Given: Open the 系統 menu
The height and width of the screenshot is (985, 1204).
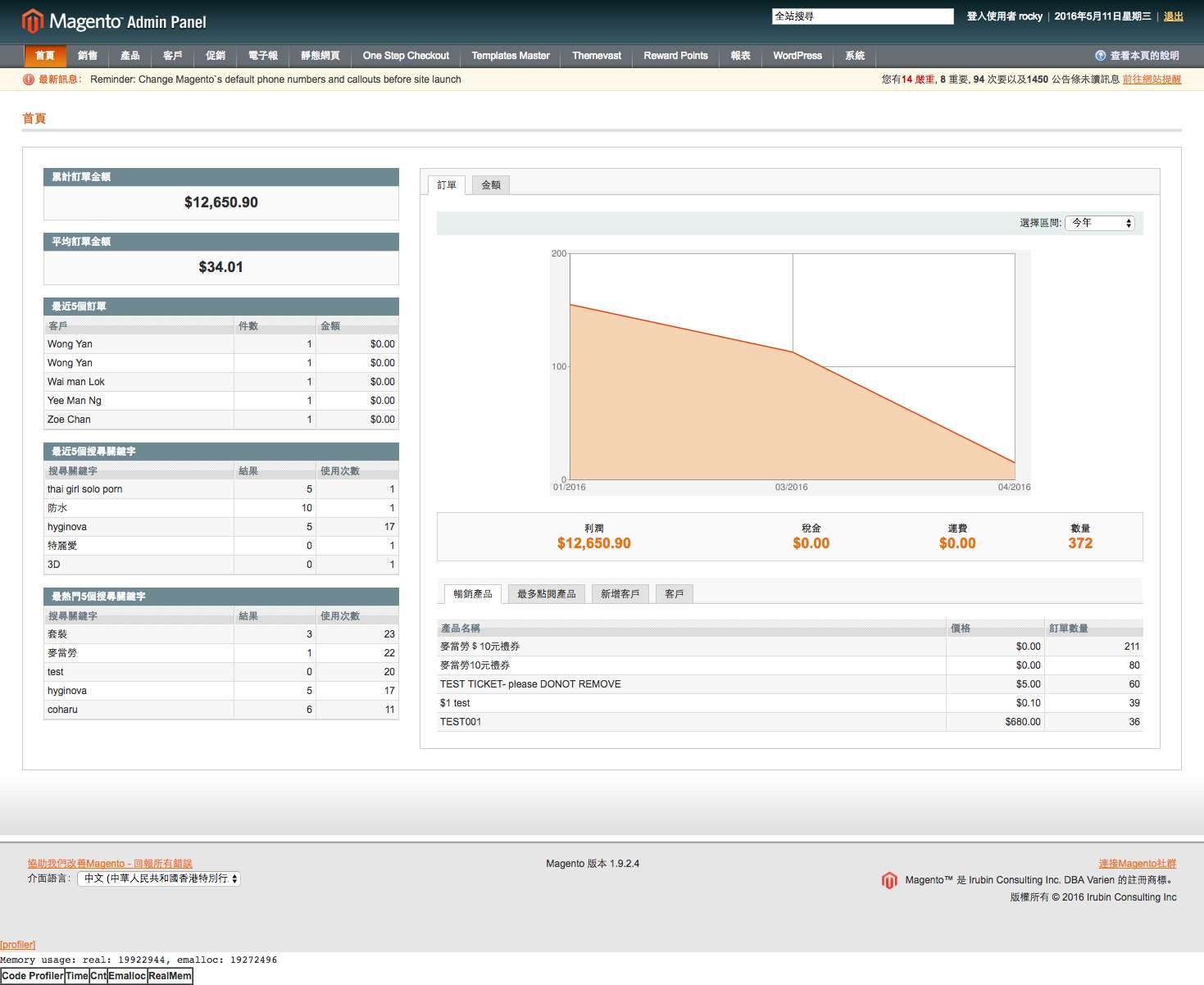Looking at the screenshot, I should click(855, 56).
